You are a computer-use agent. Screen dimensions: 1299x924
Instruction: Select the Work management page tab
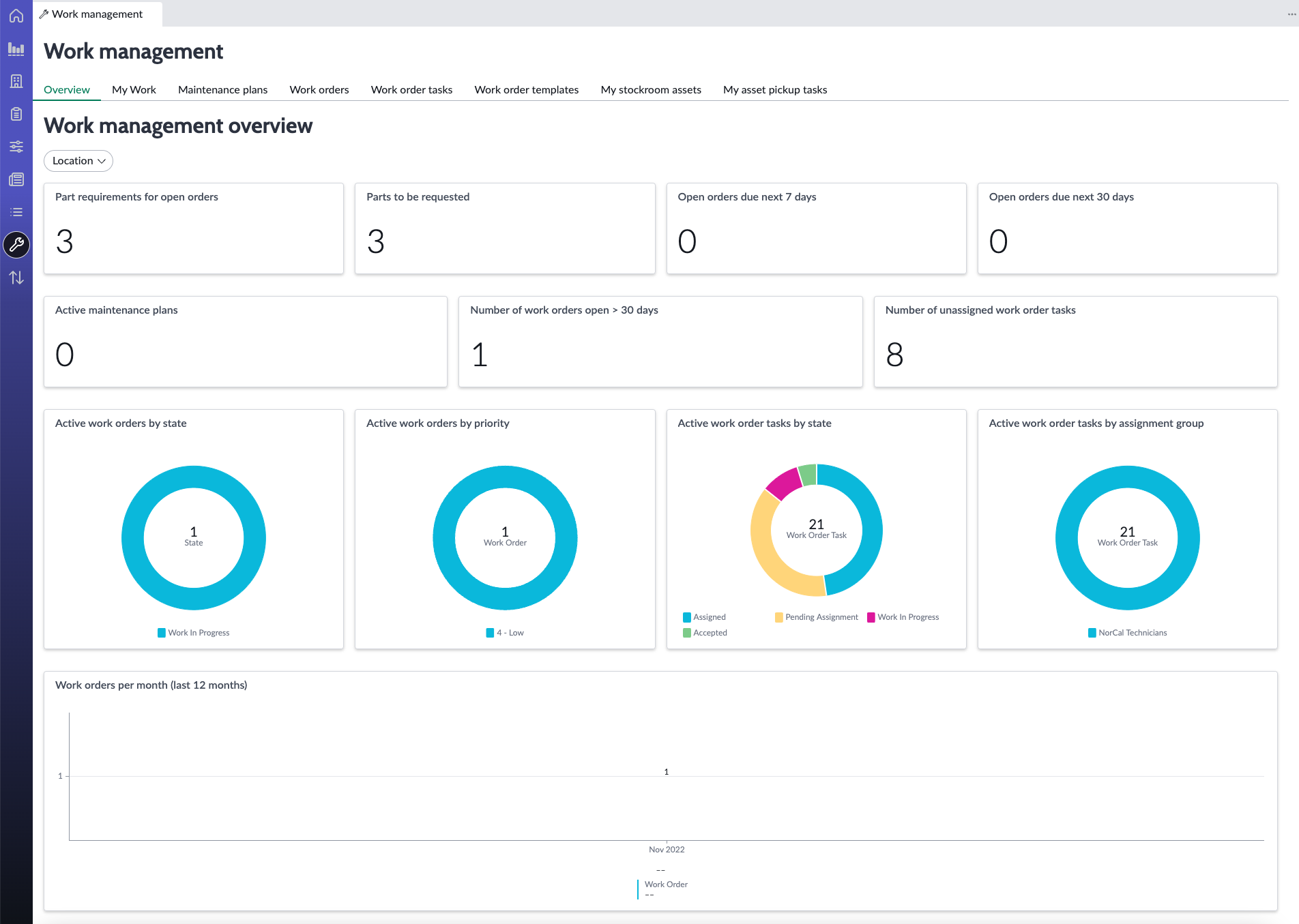[97, 14]
